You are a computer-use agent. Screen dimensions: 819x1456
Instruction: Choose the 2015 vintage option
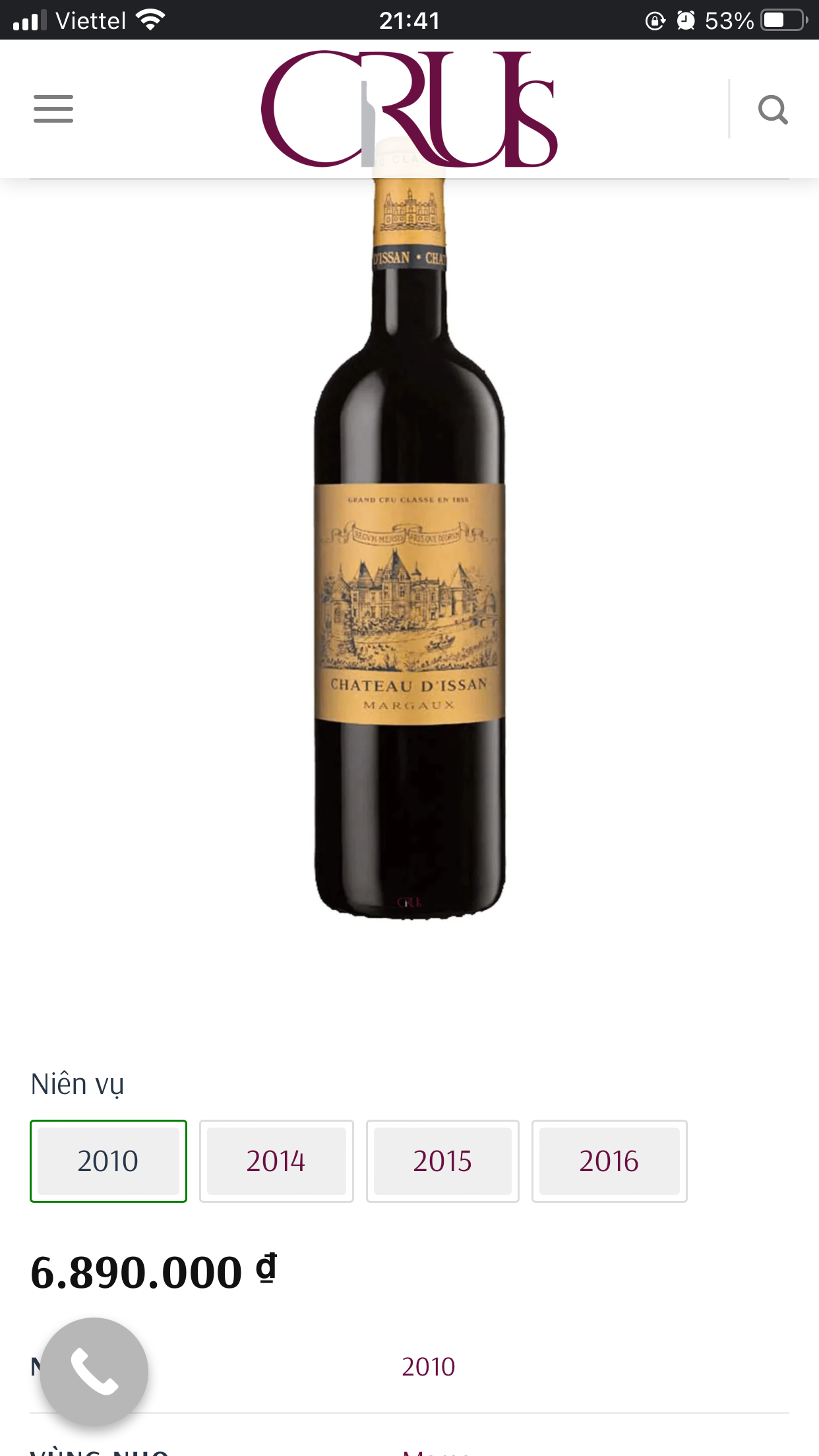[x=442, y=1161]
